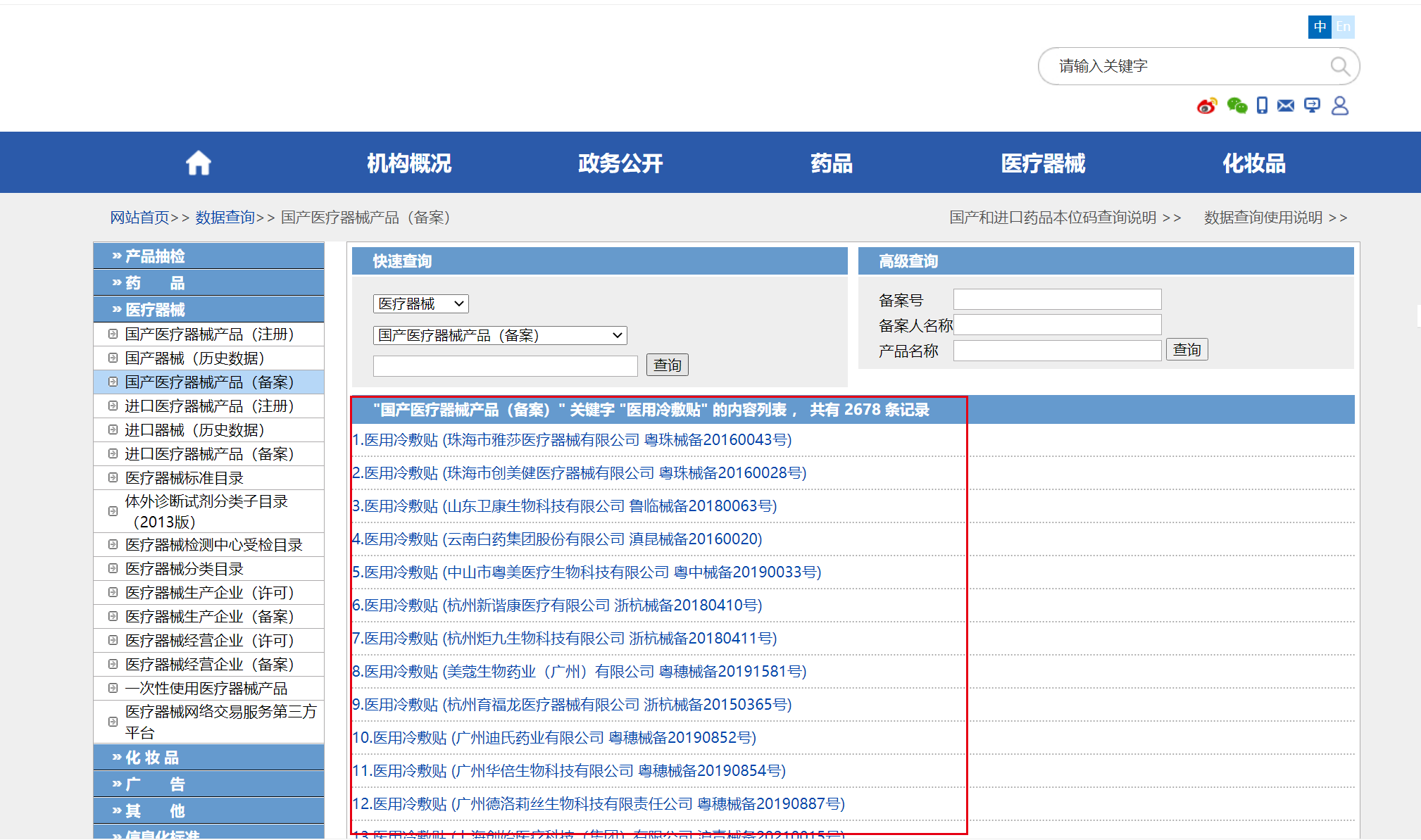Select 进口器械(历史数据) in sidebar
1421x840 pixels.
pyautogui.click(x=194, y=430)
